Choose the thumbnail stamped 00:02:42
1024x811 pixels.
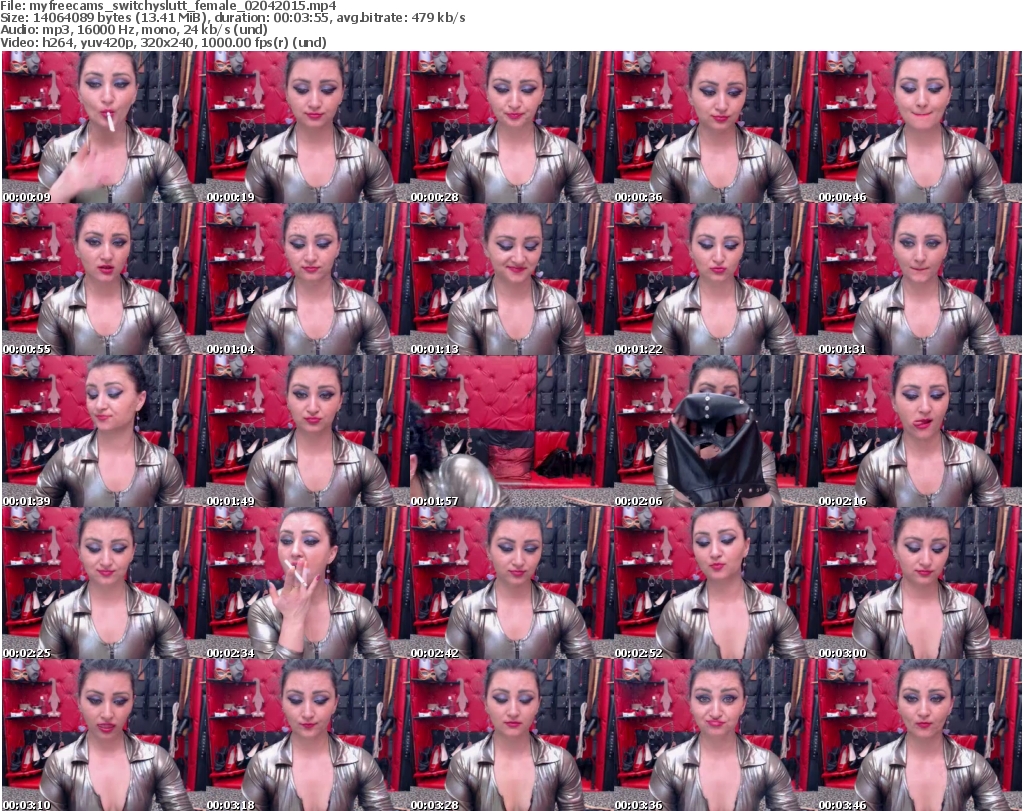coord(511,584)
